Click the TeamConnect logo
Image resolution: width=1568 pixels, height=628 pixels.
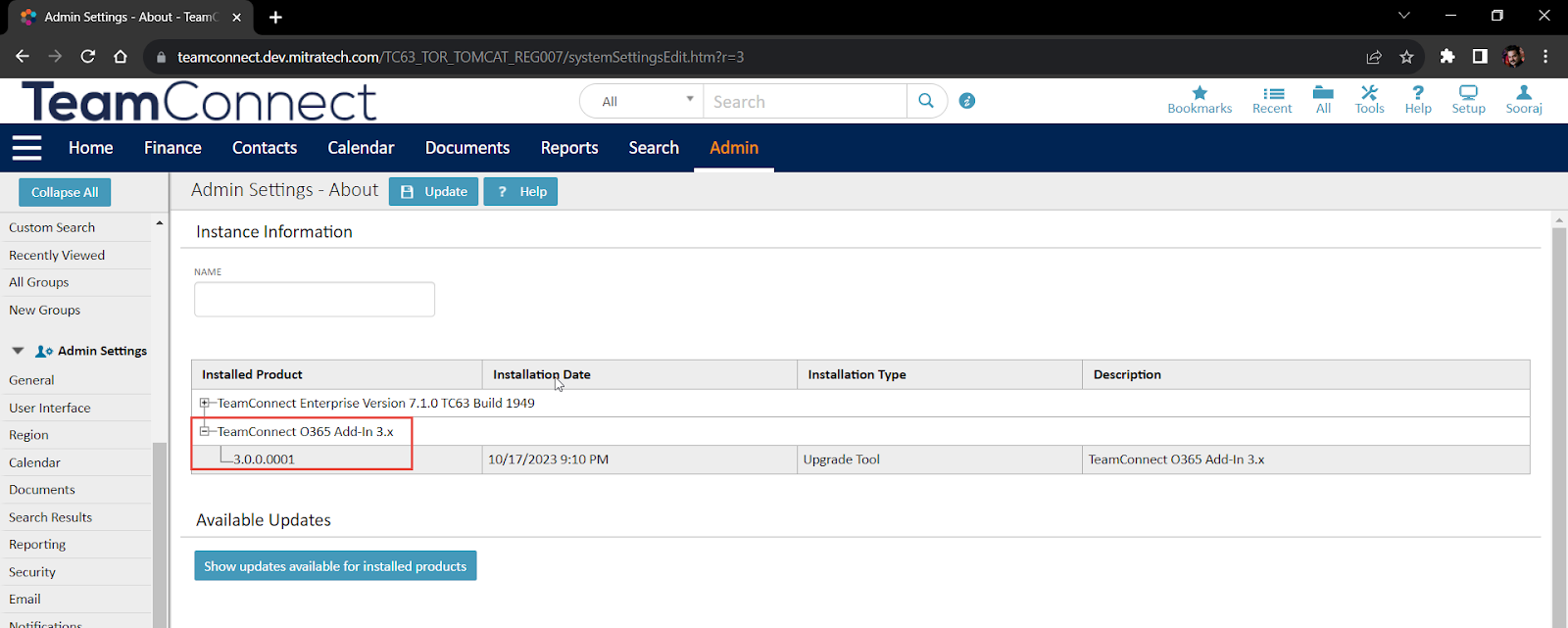pyautogui.click(x=199, y=101)
